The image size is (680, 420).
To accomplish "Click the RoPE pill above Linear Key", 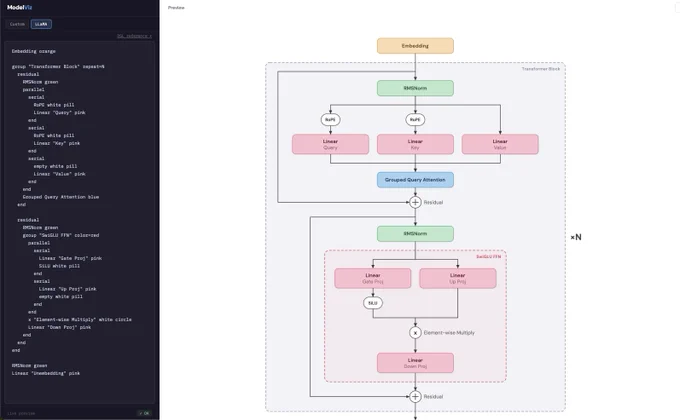I will tap(415, 120).
